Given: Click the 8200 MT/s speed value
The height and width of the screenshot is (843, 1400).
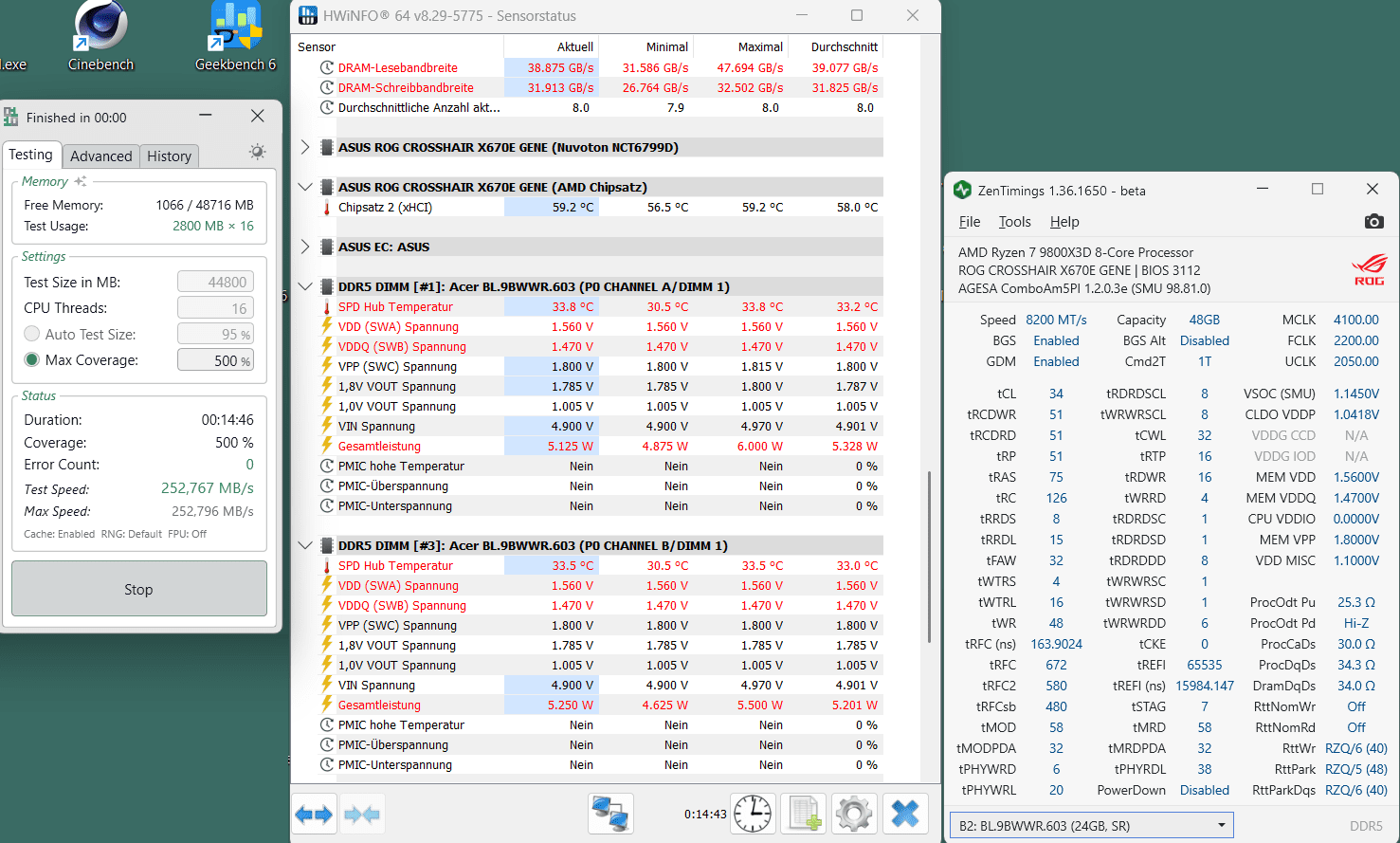Looking at the screenshot, I should [1056, 320].
